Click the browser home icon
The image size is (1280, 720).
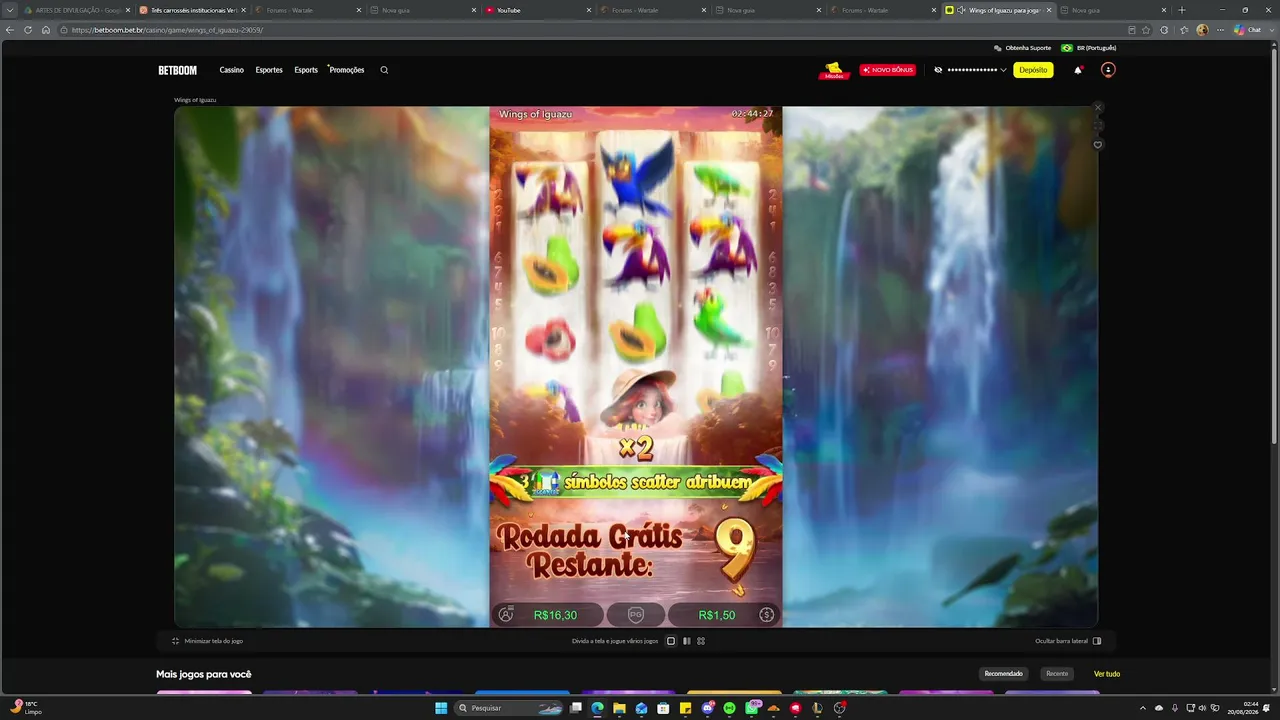click(x=45, y=30)
